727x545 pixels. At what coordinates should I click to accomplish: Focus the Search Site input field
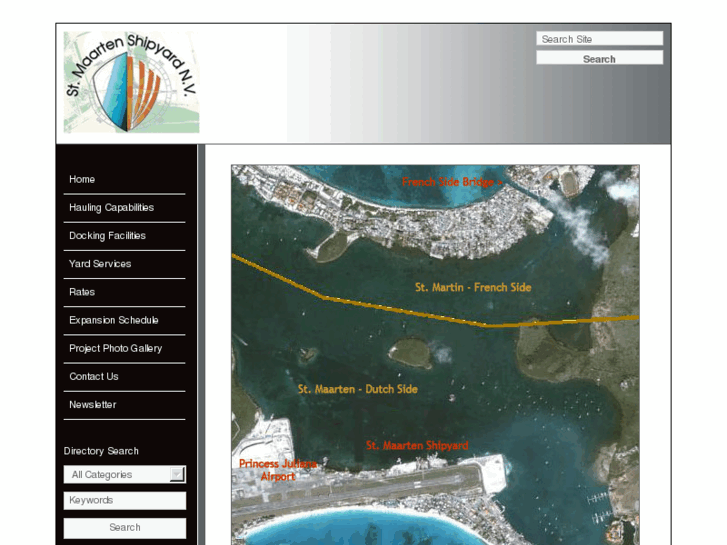click(x=599, y=39)
